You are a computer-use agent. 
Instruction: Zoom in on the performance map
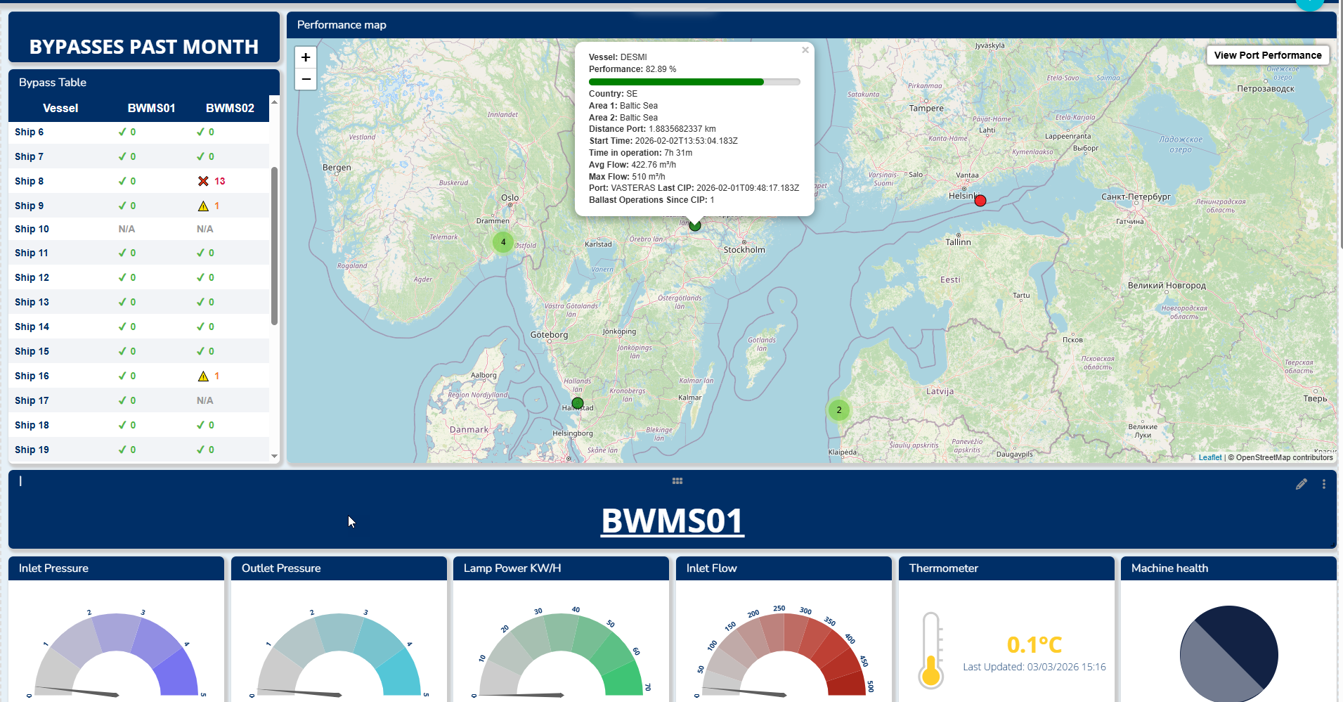pyautogui.click(x=306, y=58)
